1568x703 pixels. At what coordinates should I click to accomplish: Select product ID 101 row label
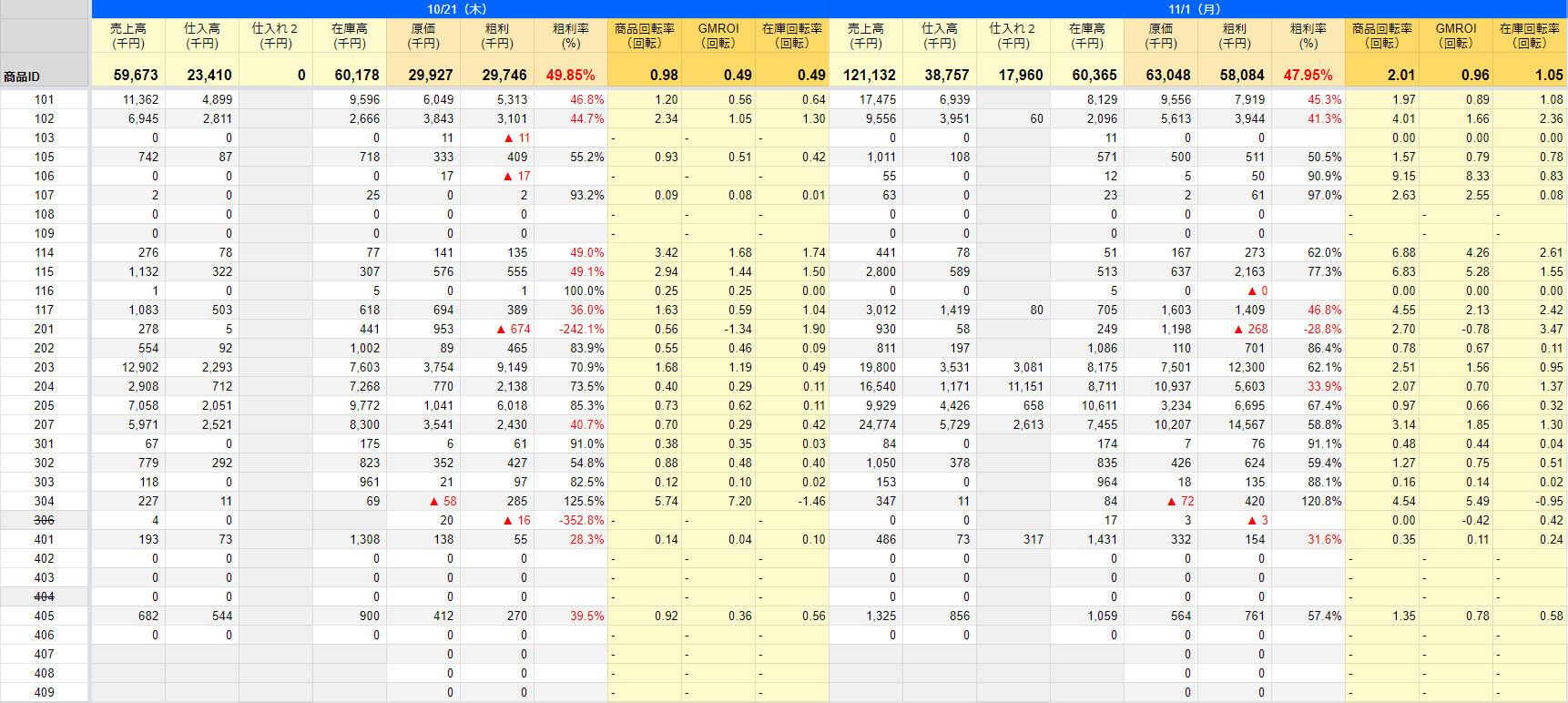pyautogui.click(x=44, y=99)
